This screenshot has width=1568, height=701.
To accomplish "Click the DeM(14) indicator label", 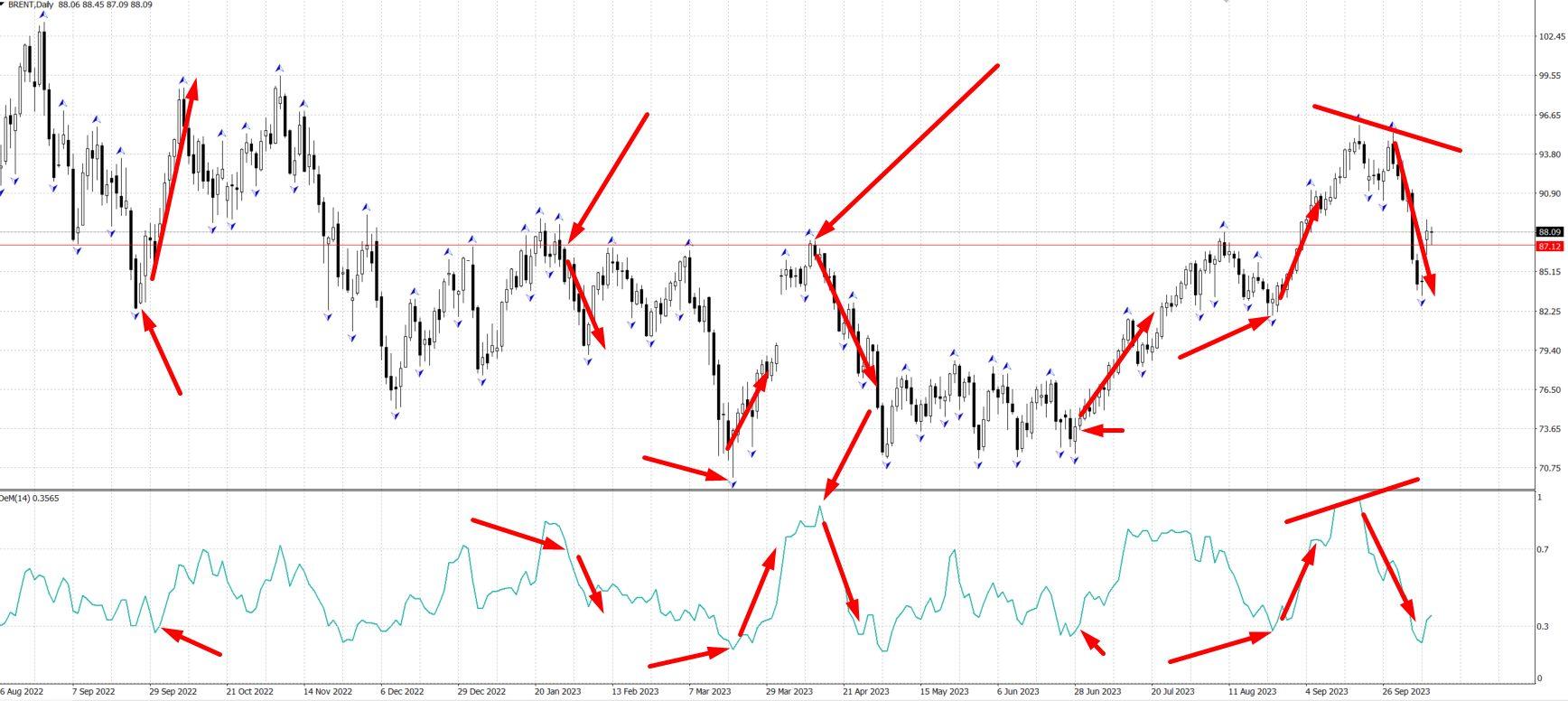I will pyautogui.click(x=29, y=498).
